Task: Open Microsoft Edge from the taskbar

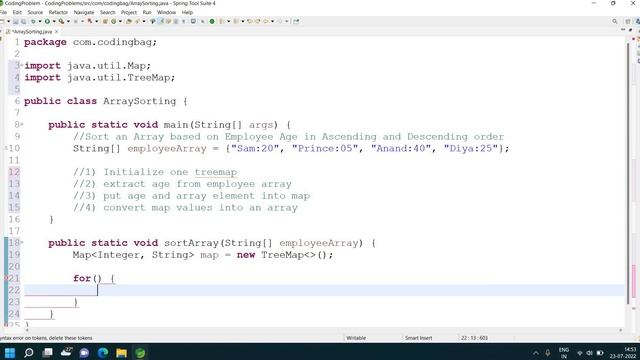Action: point(103,352)
